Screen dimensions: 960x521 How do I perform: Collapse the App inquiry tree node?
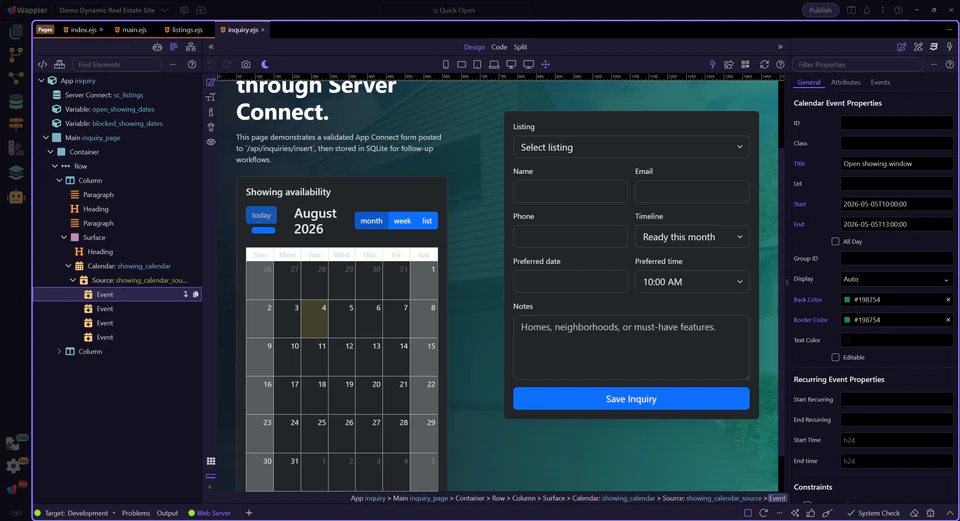[42, 81]
